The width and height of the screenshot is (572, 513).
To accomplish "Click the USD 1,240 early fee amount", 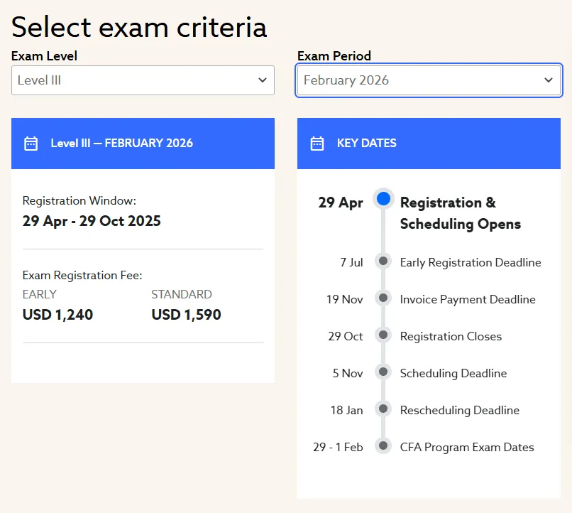I will point(58,315).
